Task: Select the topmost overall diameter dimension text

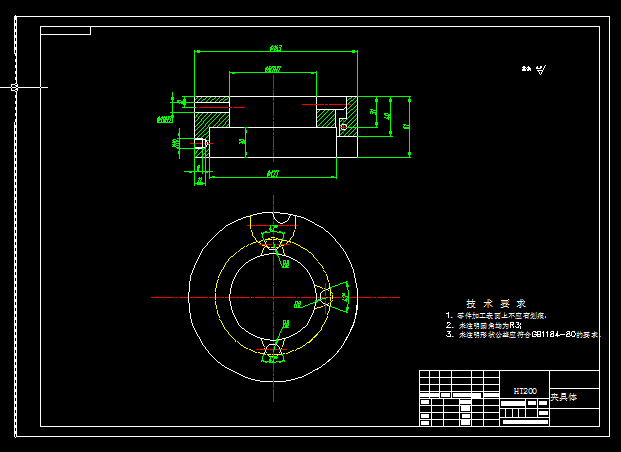Action: click(276, 48)
